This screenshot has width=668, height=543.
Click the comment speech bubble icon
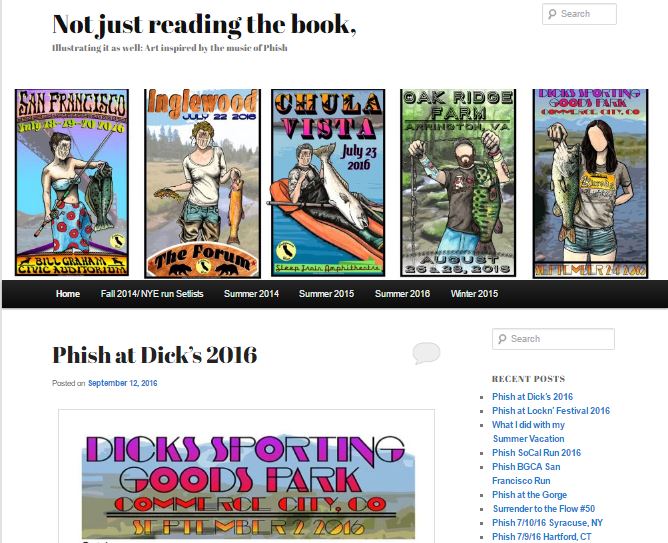426,353
